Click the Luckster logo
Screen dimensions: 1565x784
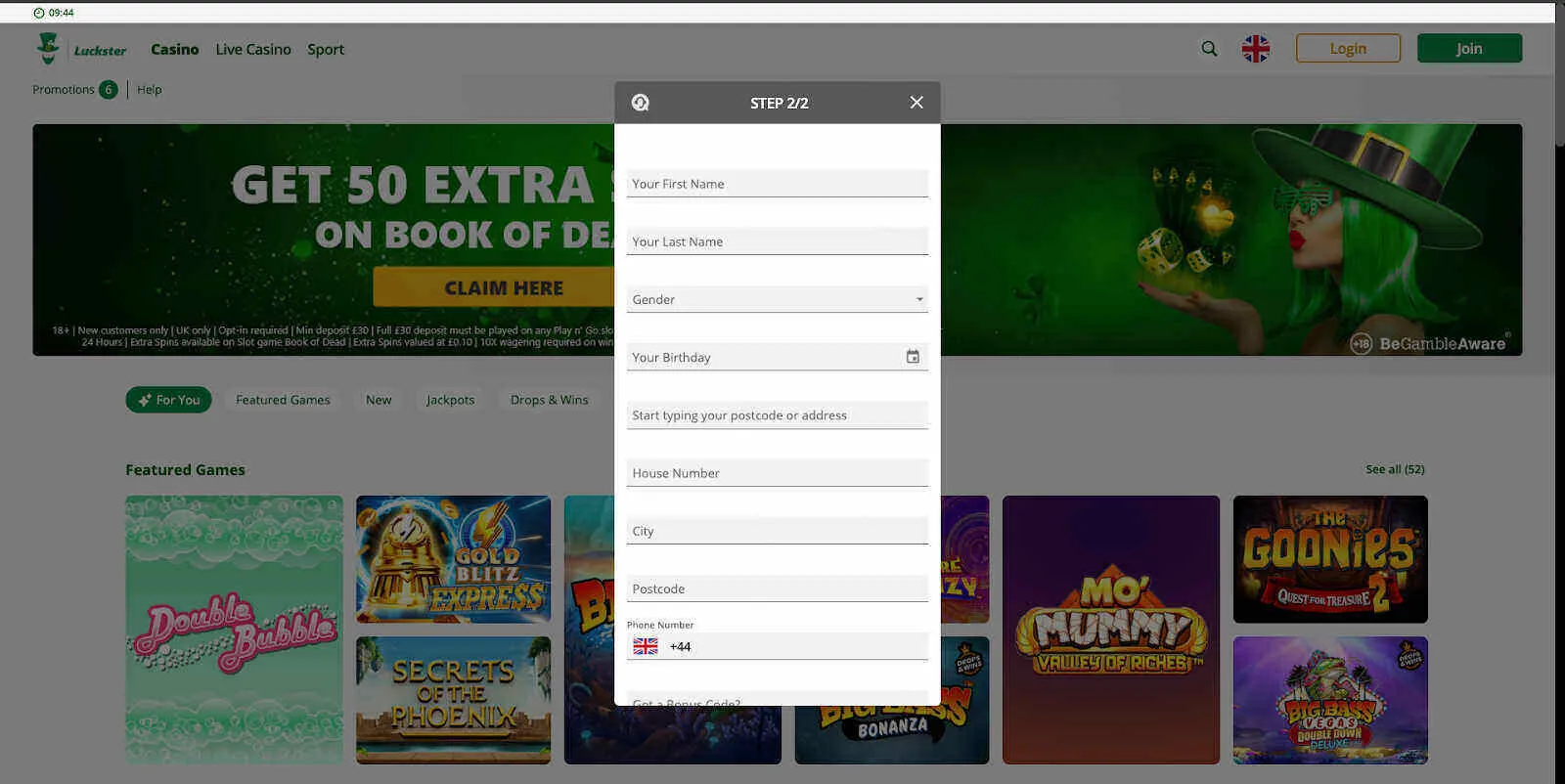pos(81,49)
